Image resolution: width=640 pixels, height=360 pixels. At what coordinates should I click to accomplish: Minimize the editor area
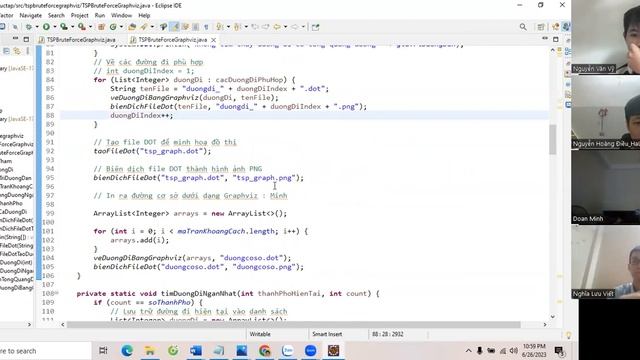click(545, 39)
